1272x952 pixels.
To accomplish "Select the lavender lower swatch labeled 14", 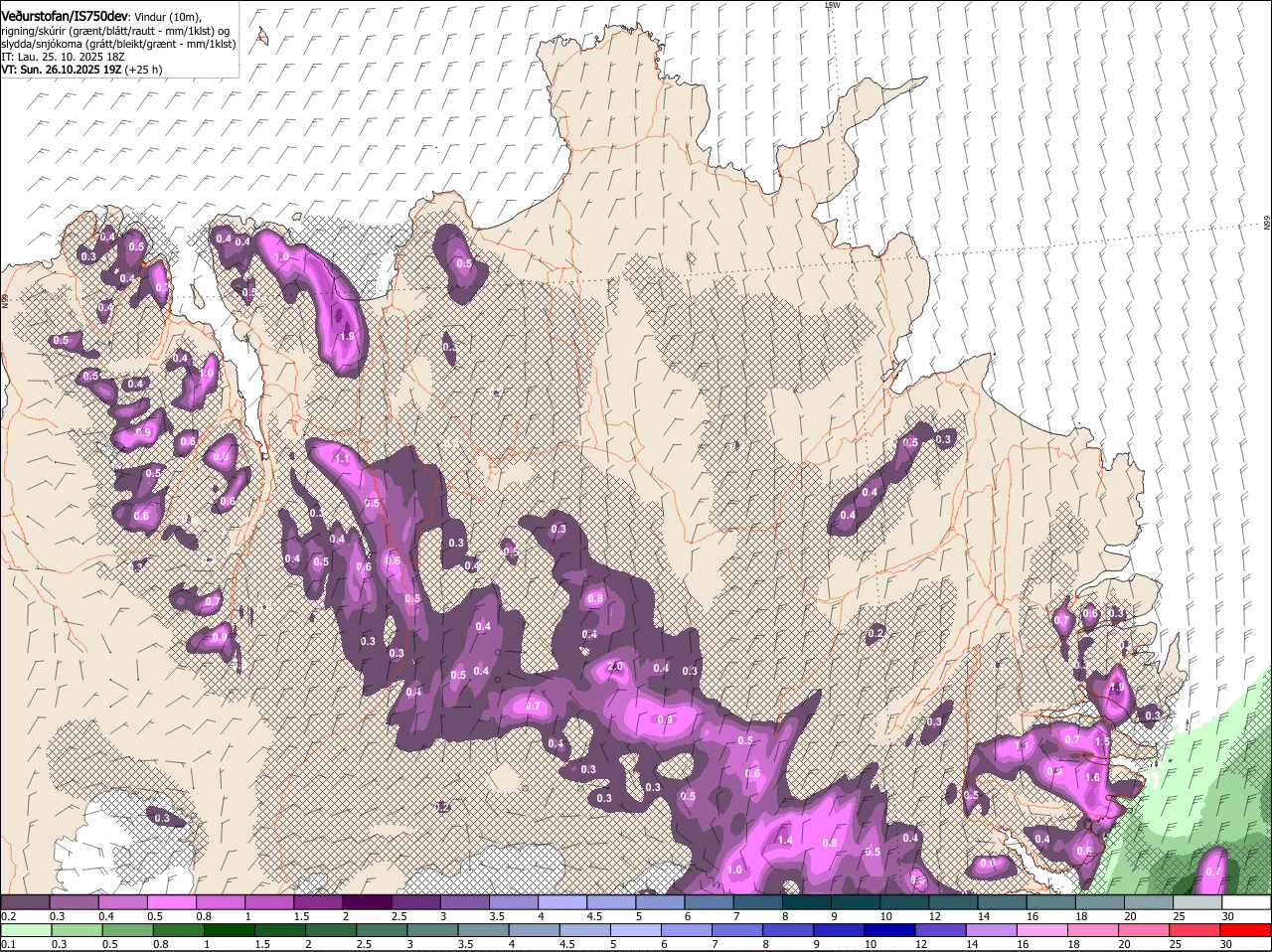I will (x=990, y=931).
